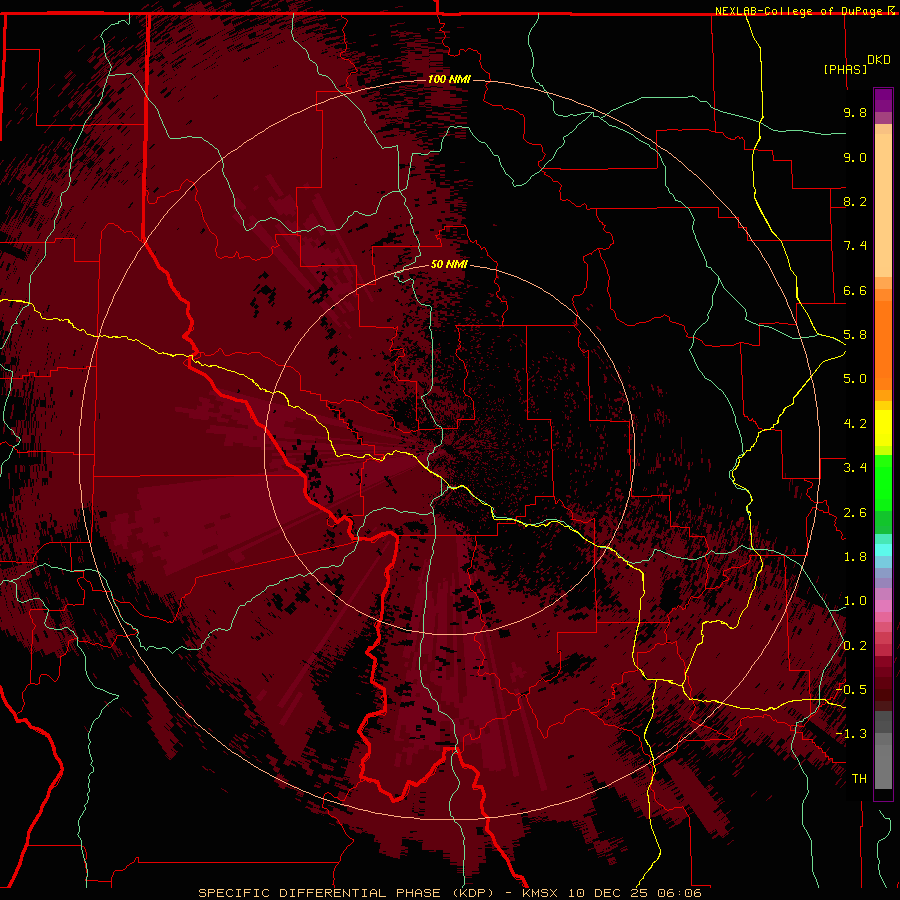Click the 100 NMI range ring label
Screen dimensions: 900x900
[449, 79]
